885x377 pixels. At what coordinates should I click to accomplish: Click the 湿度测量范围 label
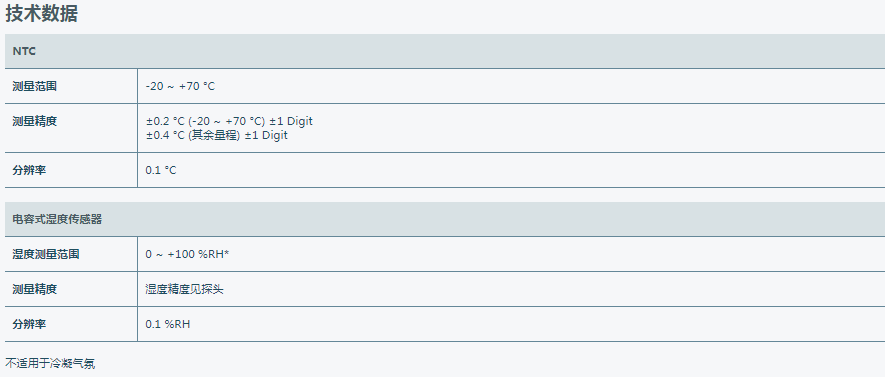pyautogui.click(x=46, y=254)
